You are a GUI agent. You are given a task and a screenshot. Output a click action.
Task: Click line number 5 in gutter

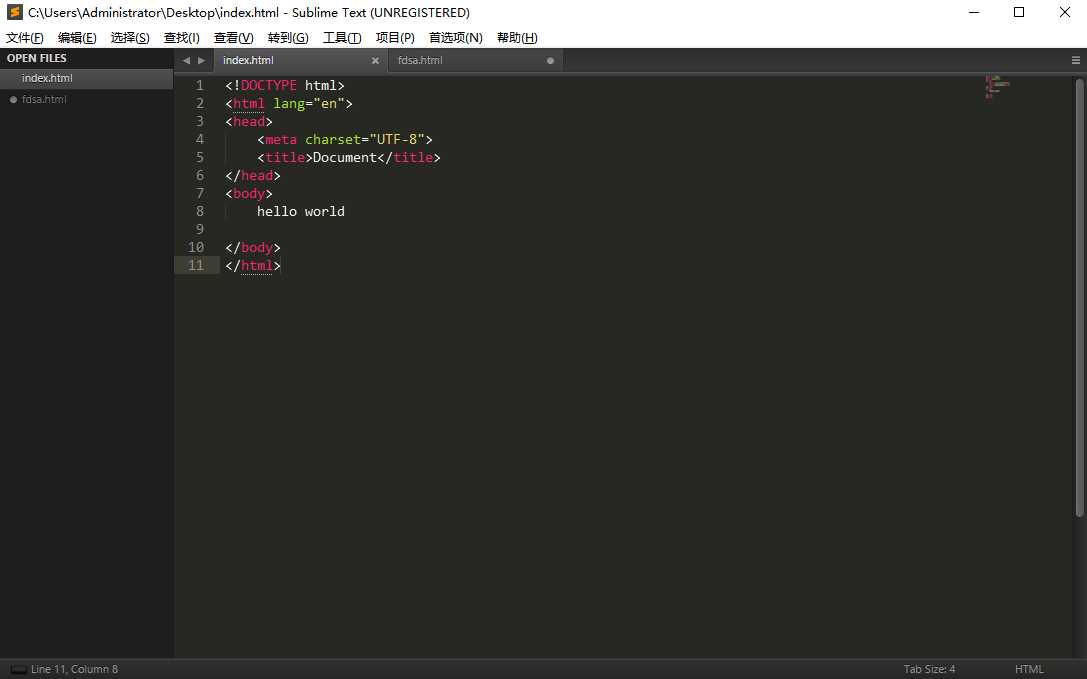pos(200,157)
